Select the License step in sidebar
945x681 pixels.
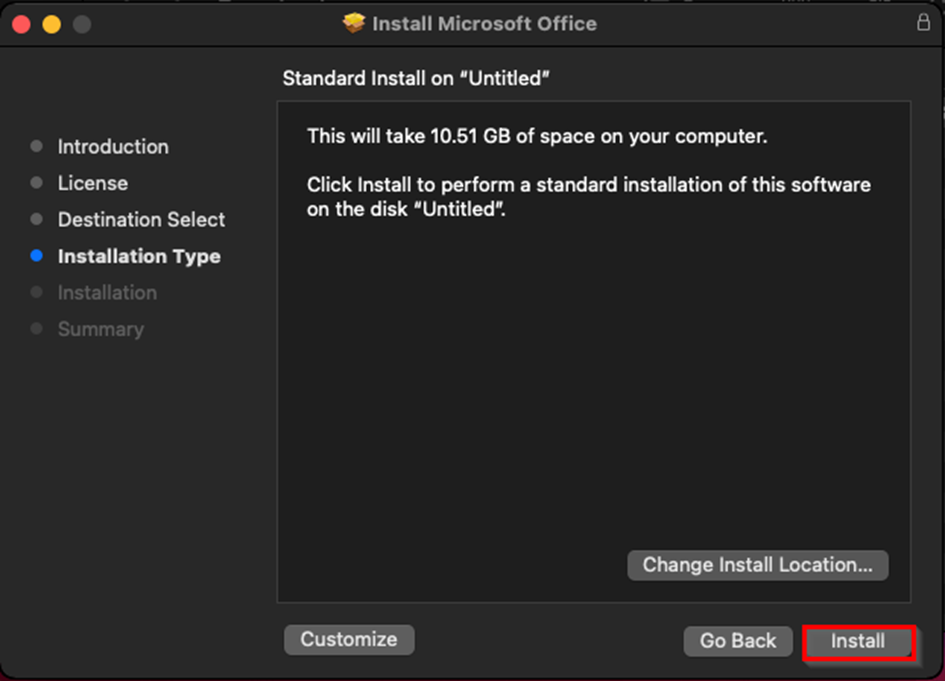click(x=93, y=183)
